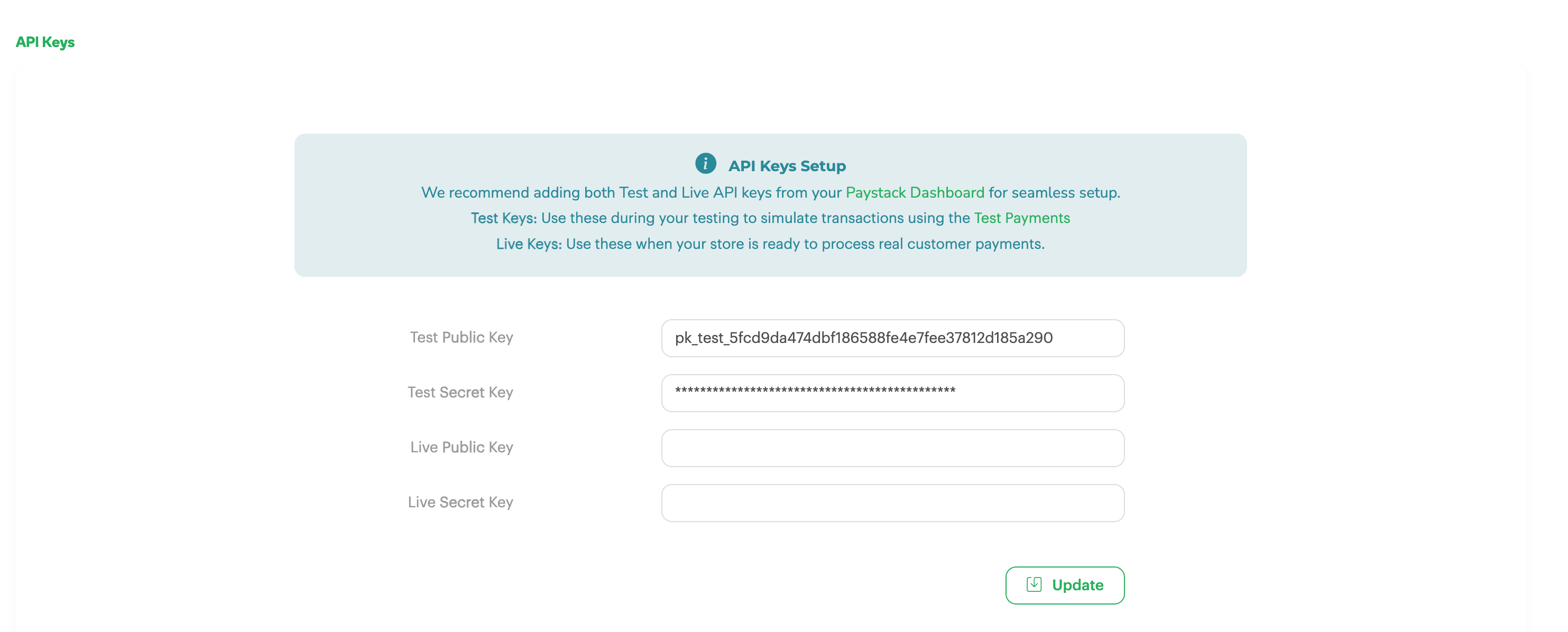Click into the masked Test Secret Key field

pos(892,393)
